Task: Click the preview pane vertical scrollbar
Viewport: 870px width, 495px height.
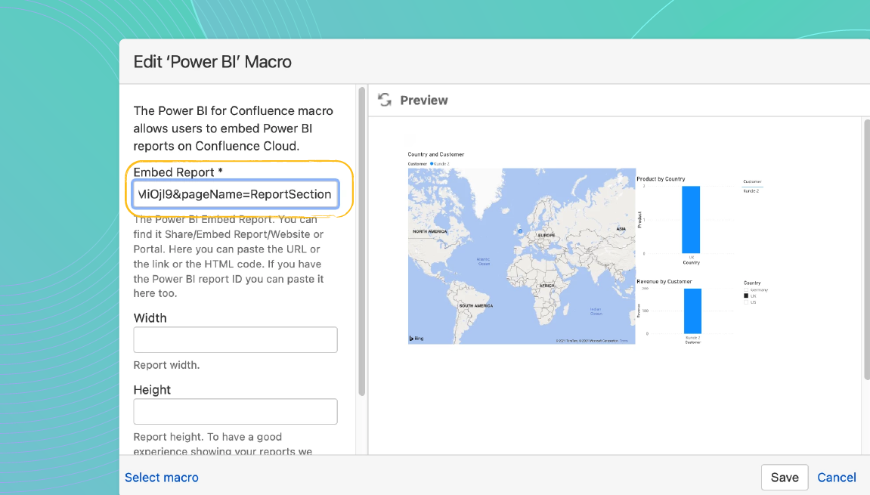Action: click(x=866, y=250)
